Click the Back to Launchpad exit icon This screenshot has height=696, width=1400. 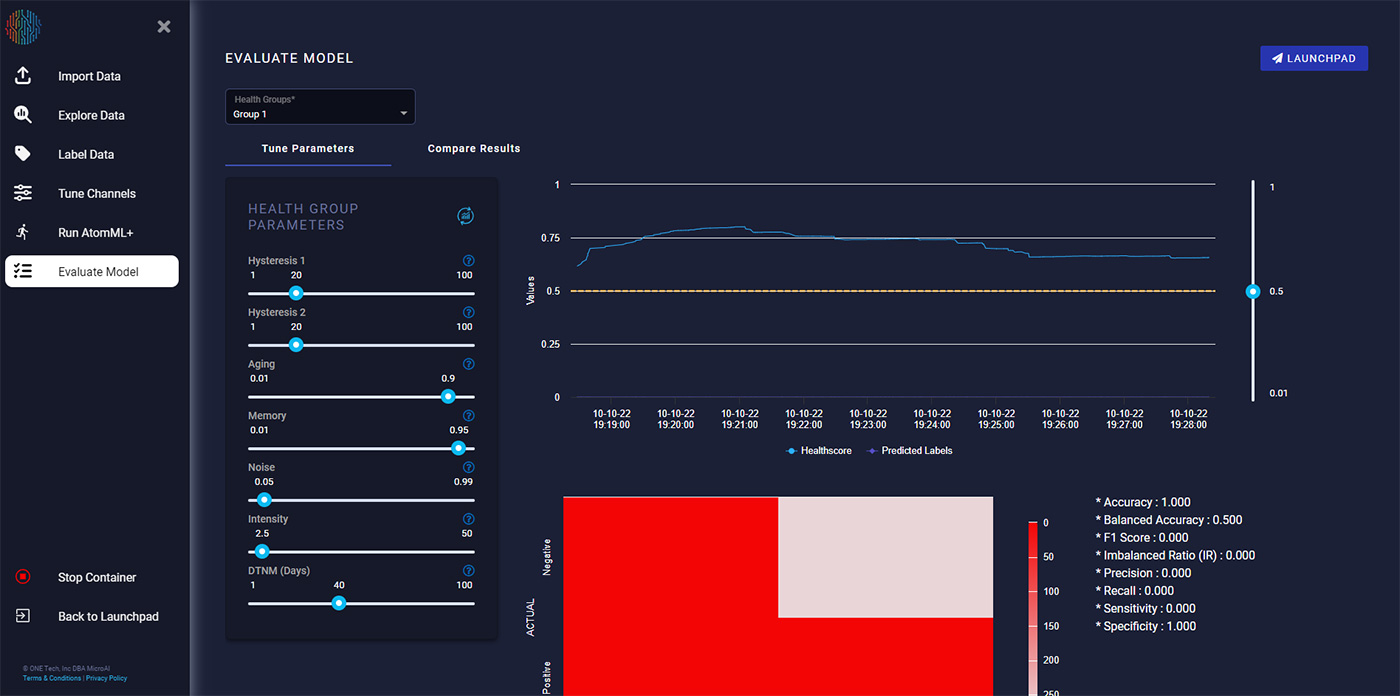click(x=23, y=616)
